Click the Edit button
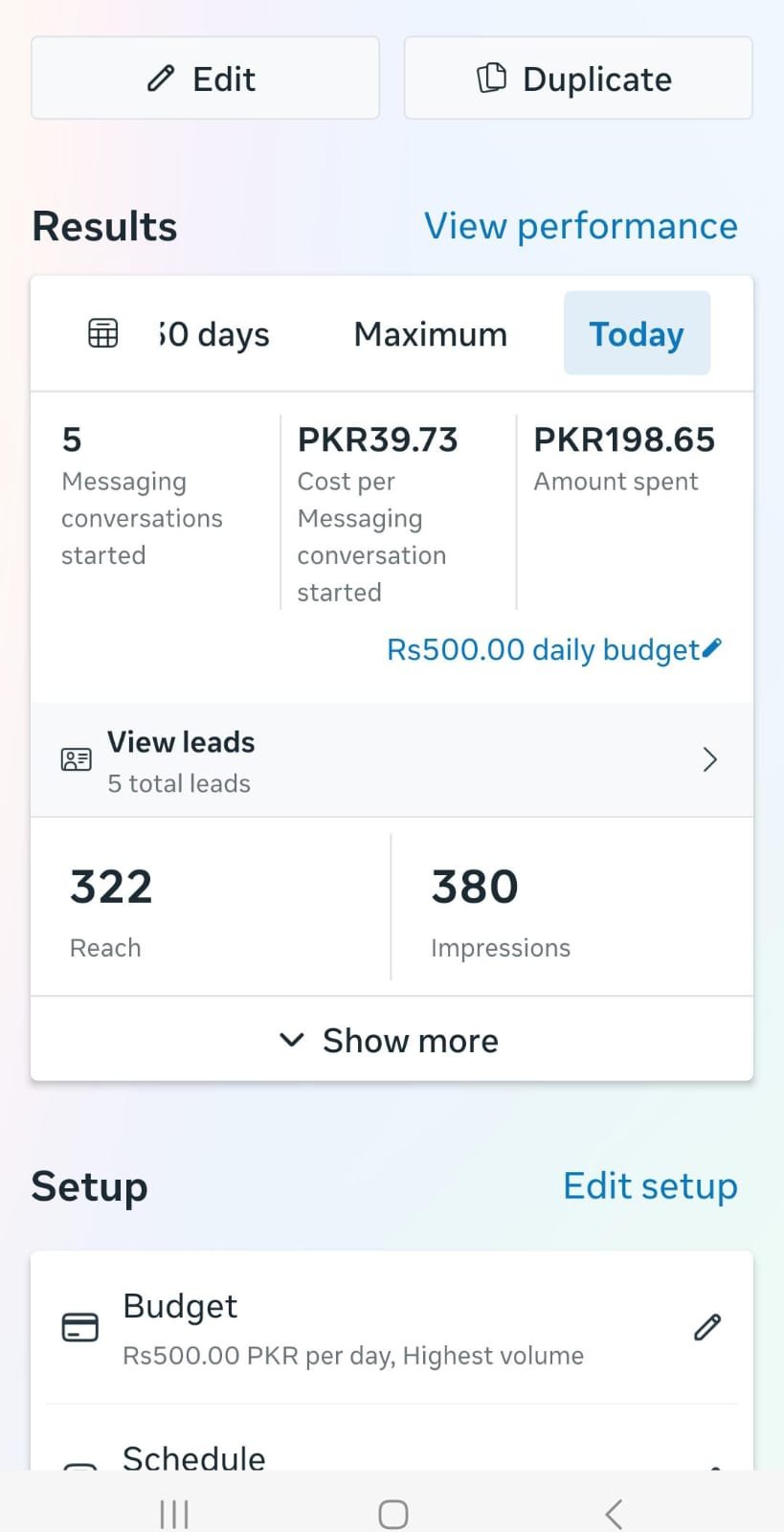The image size is (784, 1532). pos(205,79)
